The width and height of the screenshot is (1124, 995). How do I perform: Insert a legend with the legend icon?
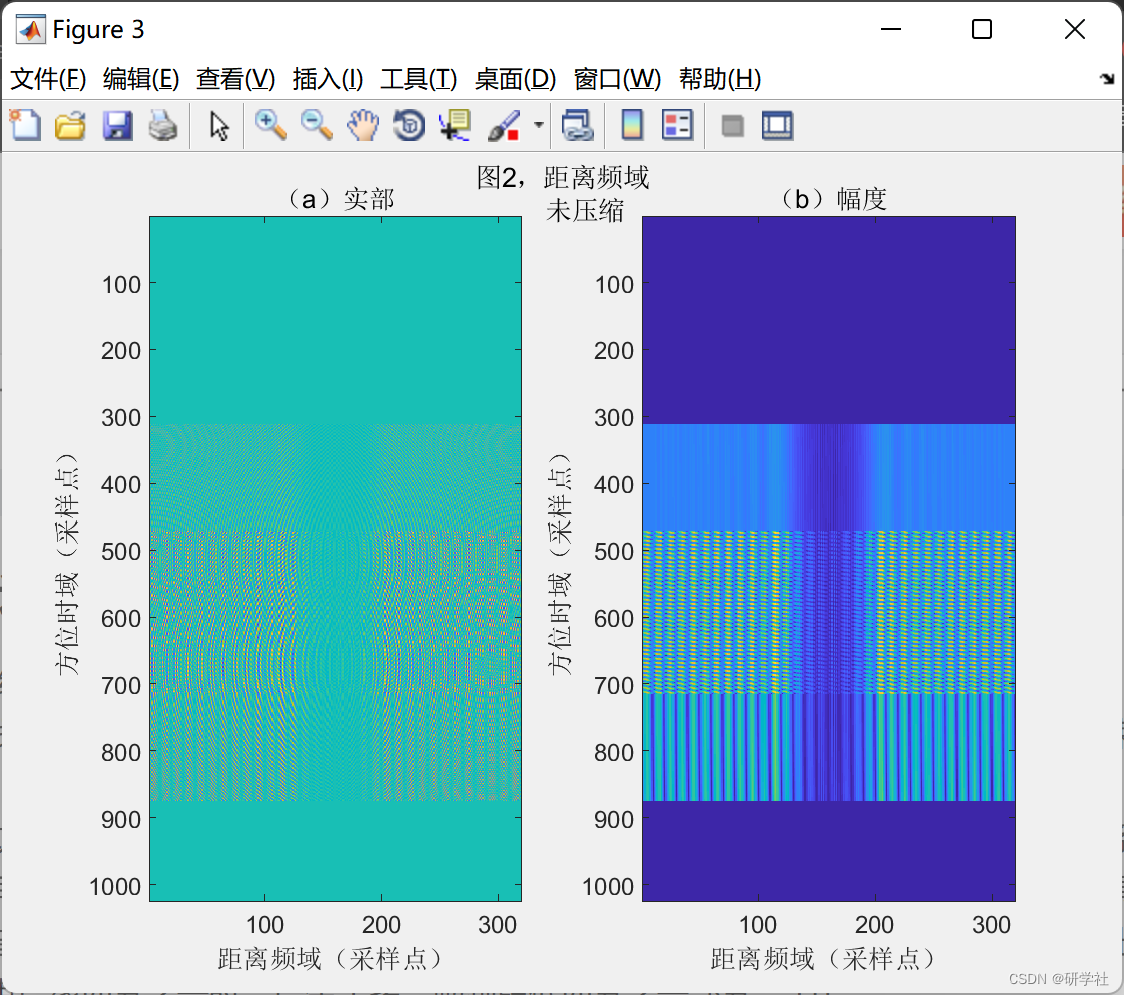[678, 125]
